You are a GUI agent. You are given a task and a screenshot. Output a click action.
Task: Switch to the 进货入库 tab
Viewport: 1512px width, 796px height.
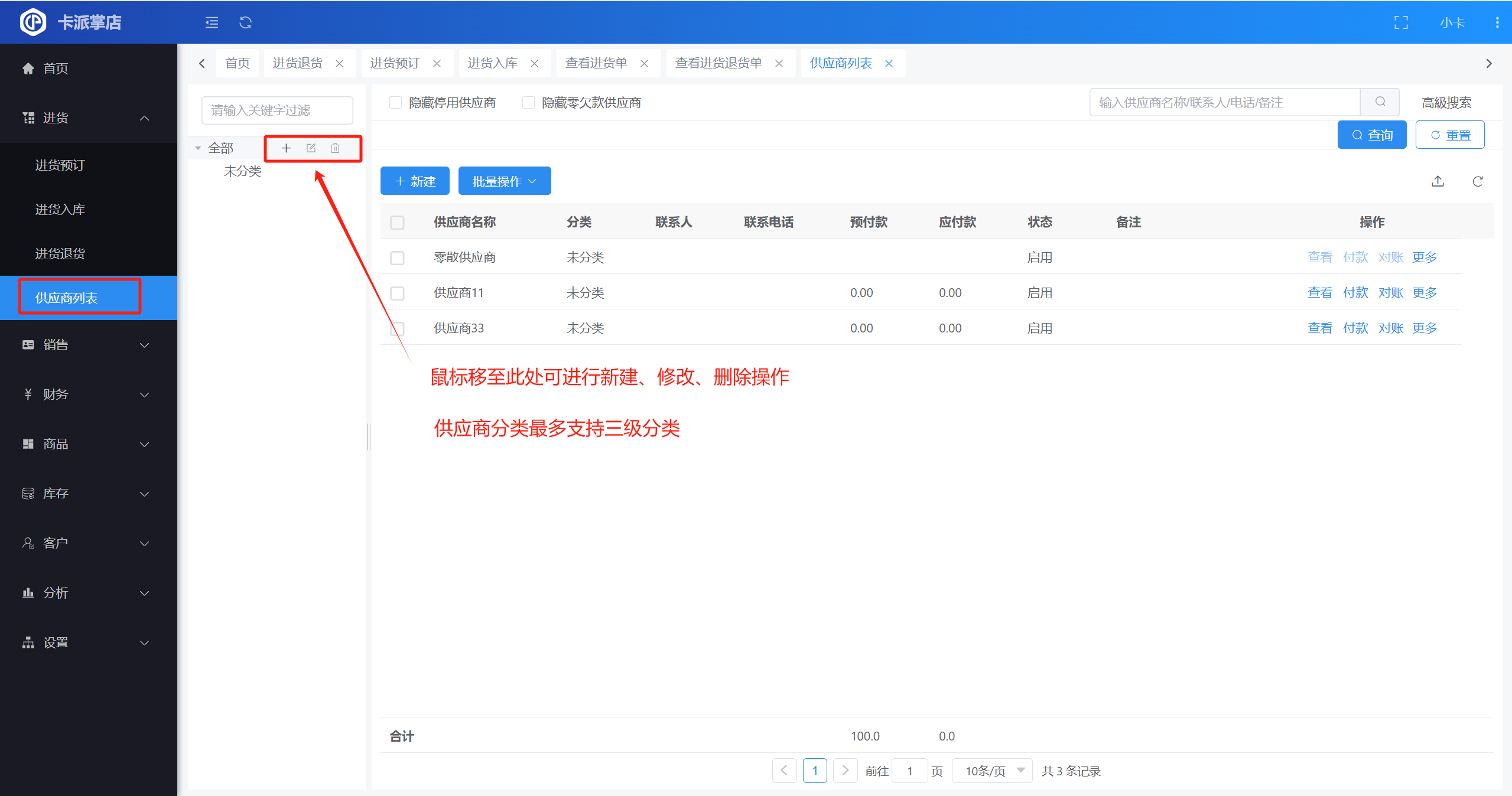(492, 63)
